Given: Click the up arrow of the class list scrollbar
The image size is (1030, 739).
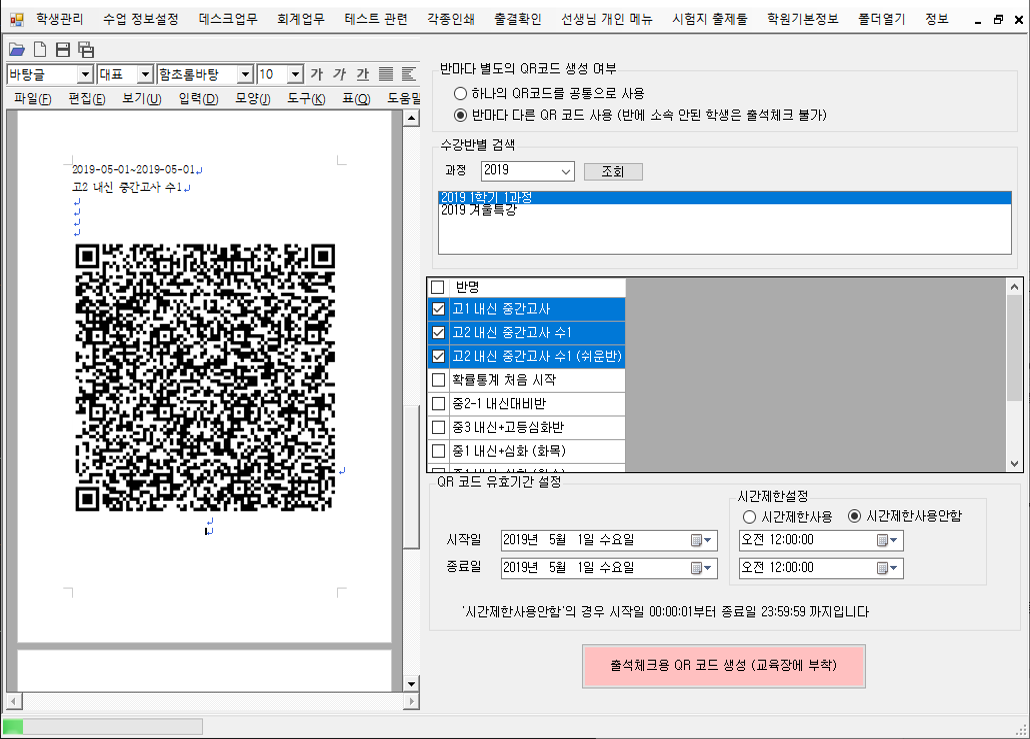Looking at the screenshot, I should pyautogui.click(x=1014, y=287).
